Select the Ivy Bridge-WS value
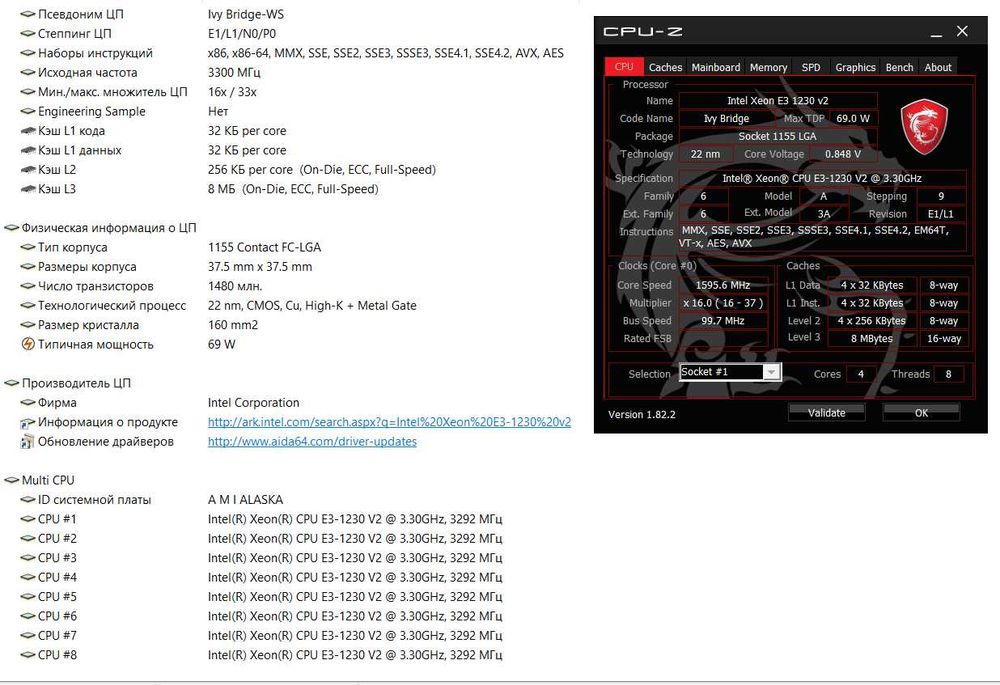This screenshot has height=685, width=1000. (246, 14)
